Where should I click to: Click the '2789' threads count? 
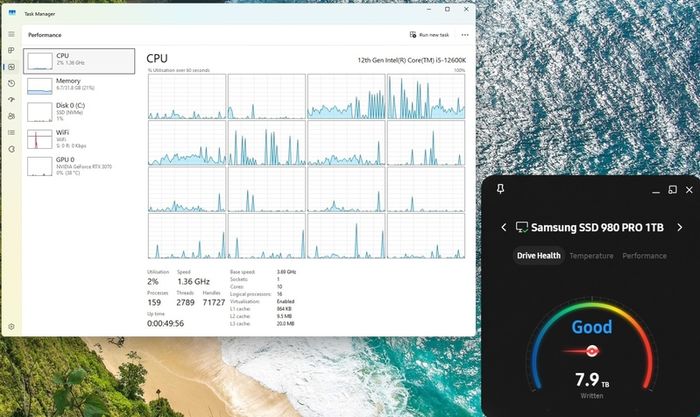coord(185,303)
